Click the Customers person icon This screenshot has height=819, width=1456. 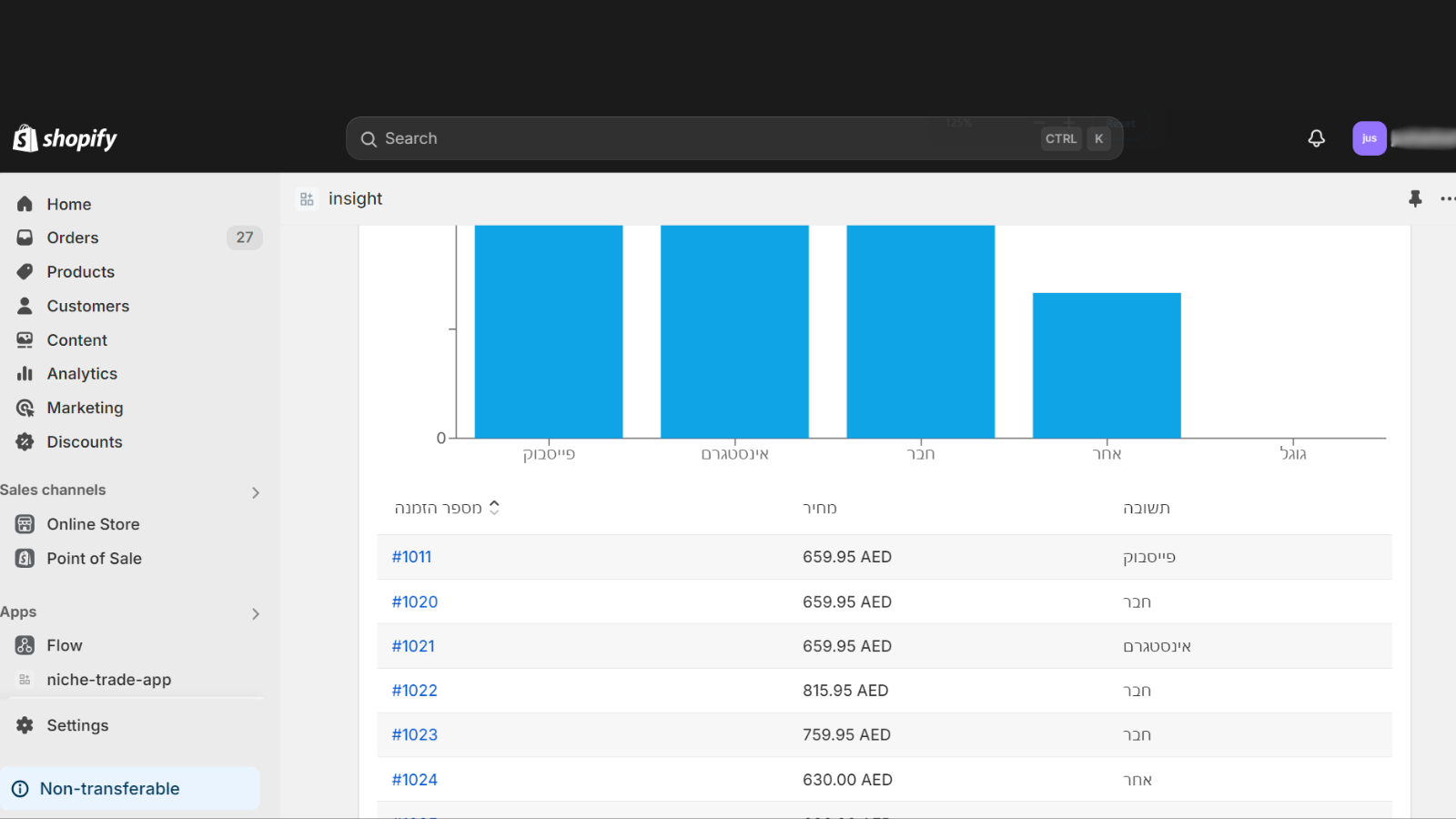point(25,306)
